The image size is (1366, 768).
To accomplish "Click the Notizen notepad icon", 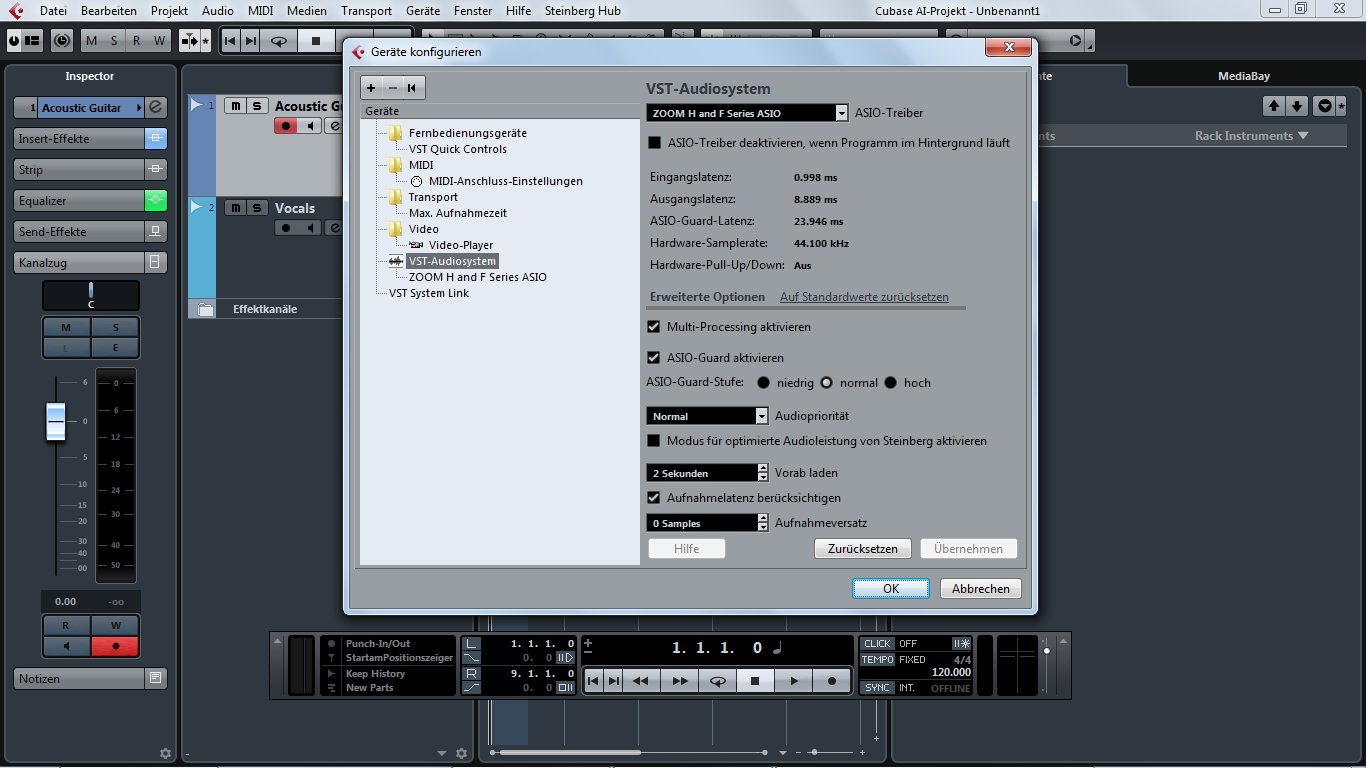I will (156, 679).
